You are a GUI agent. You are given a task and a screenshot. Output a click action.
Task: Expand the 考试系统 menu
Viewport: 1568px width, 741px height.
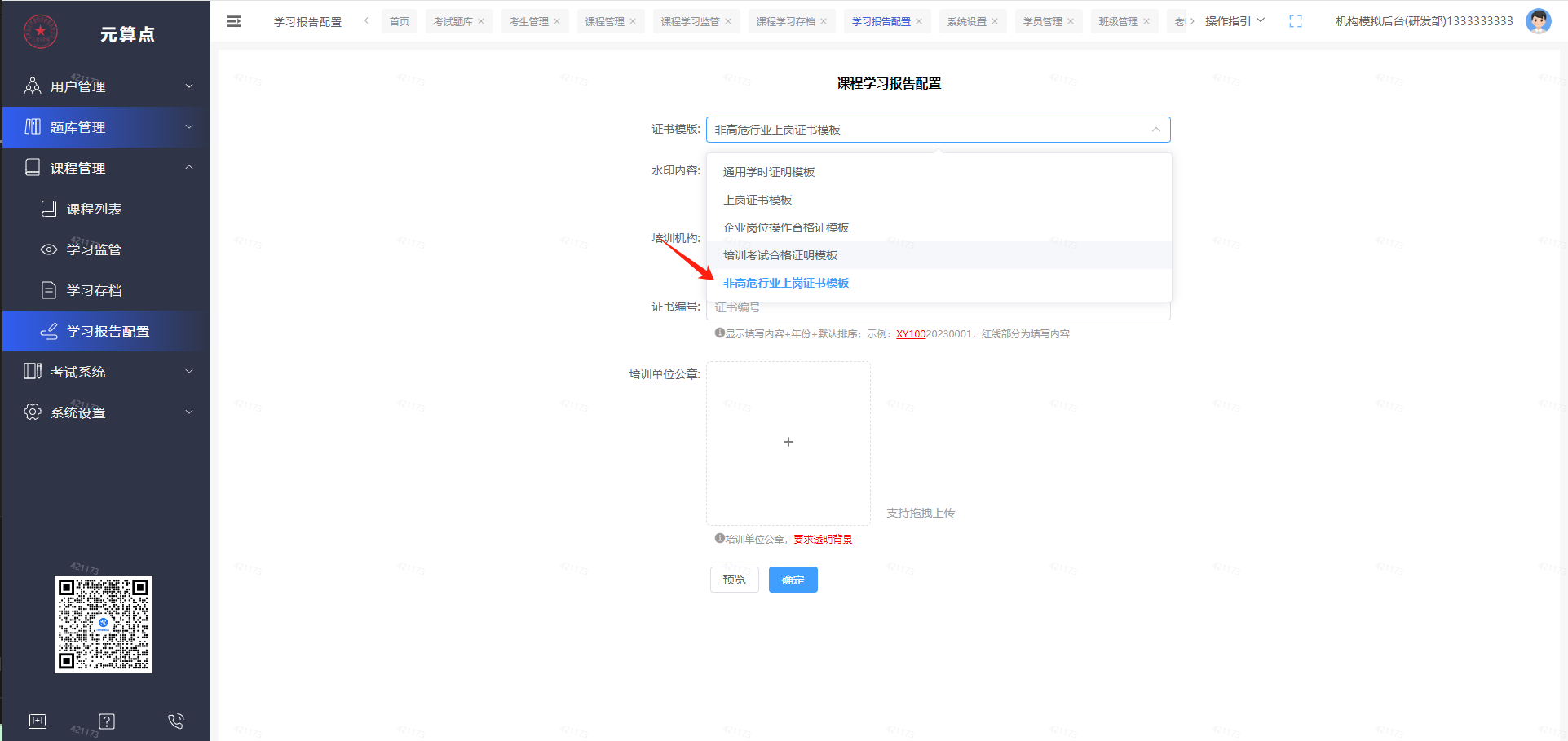click(189, 371)
